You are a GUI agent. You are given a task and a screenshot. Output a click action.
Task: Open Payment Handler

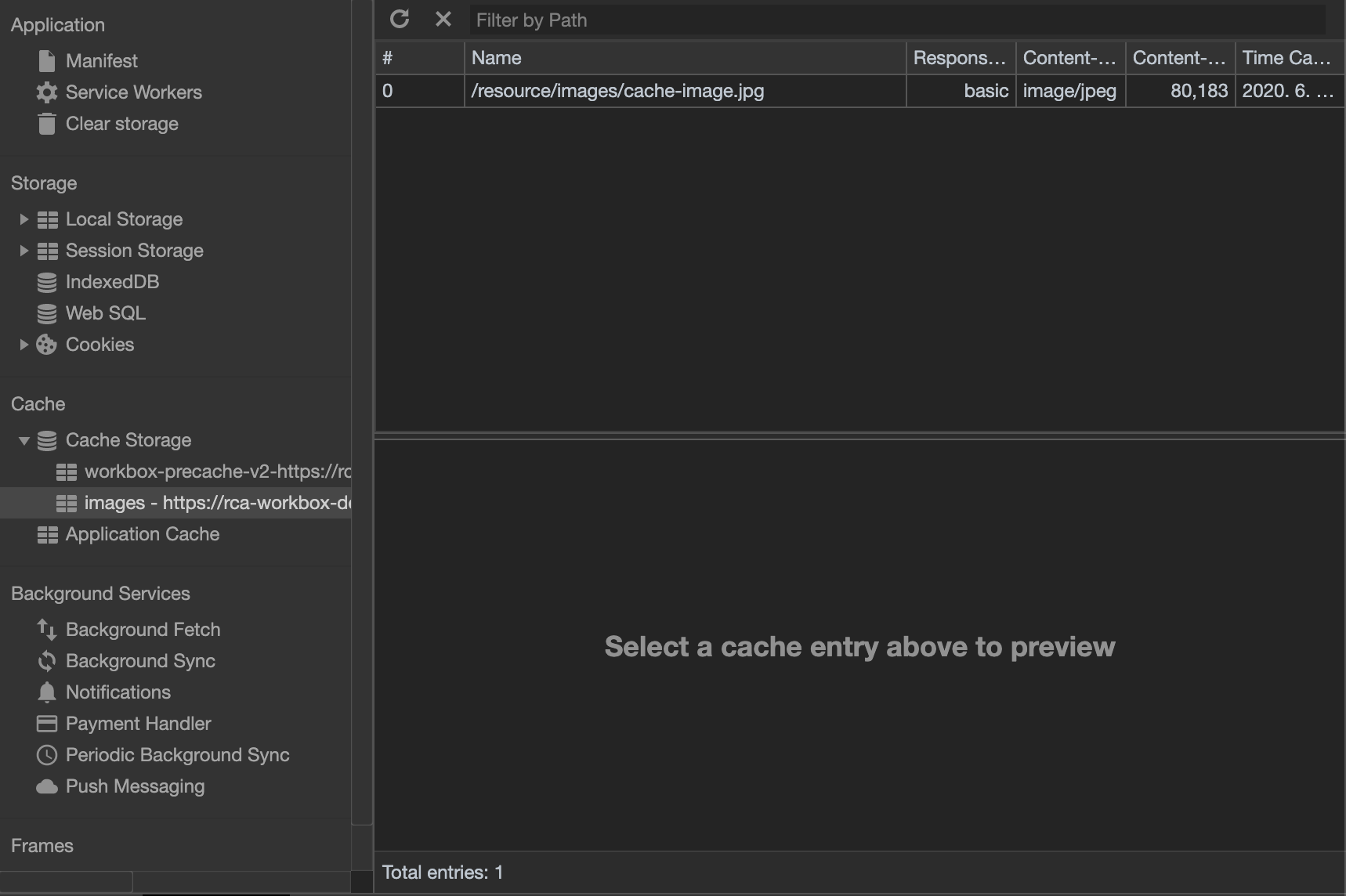[x=139, y=724]
